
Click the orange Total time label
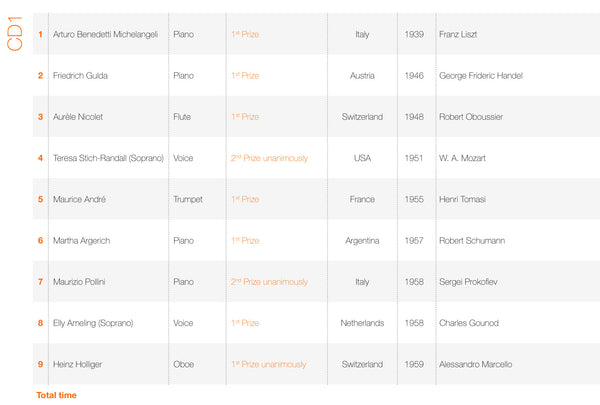click(56, 395)
